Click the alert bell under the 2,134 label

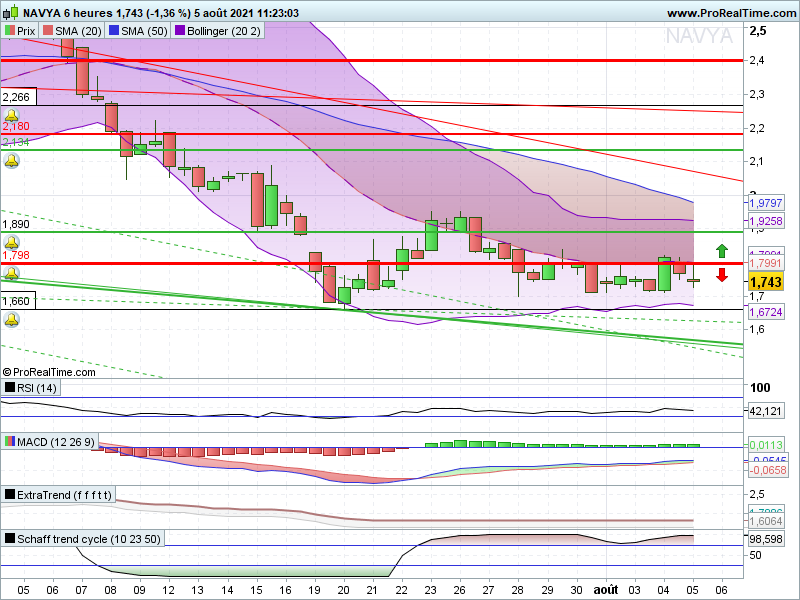tap(11, 161)
